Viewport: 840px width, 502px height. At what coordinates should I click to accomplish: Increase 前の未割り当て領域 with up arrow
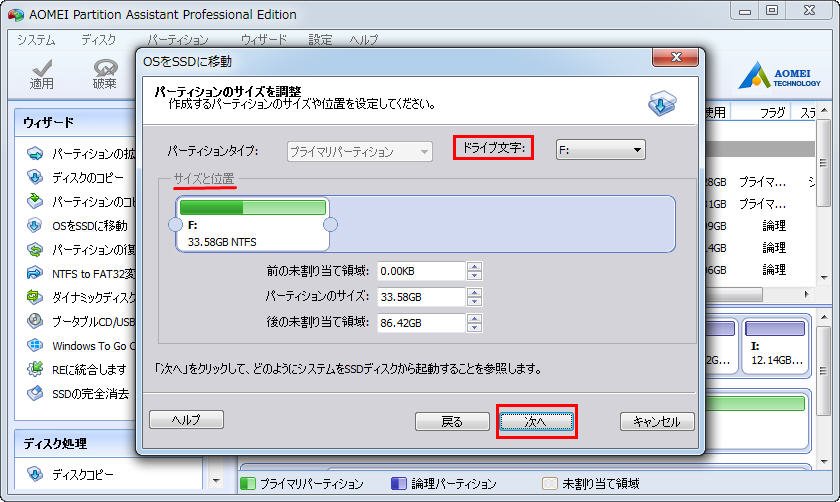click(474, 266)
